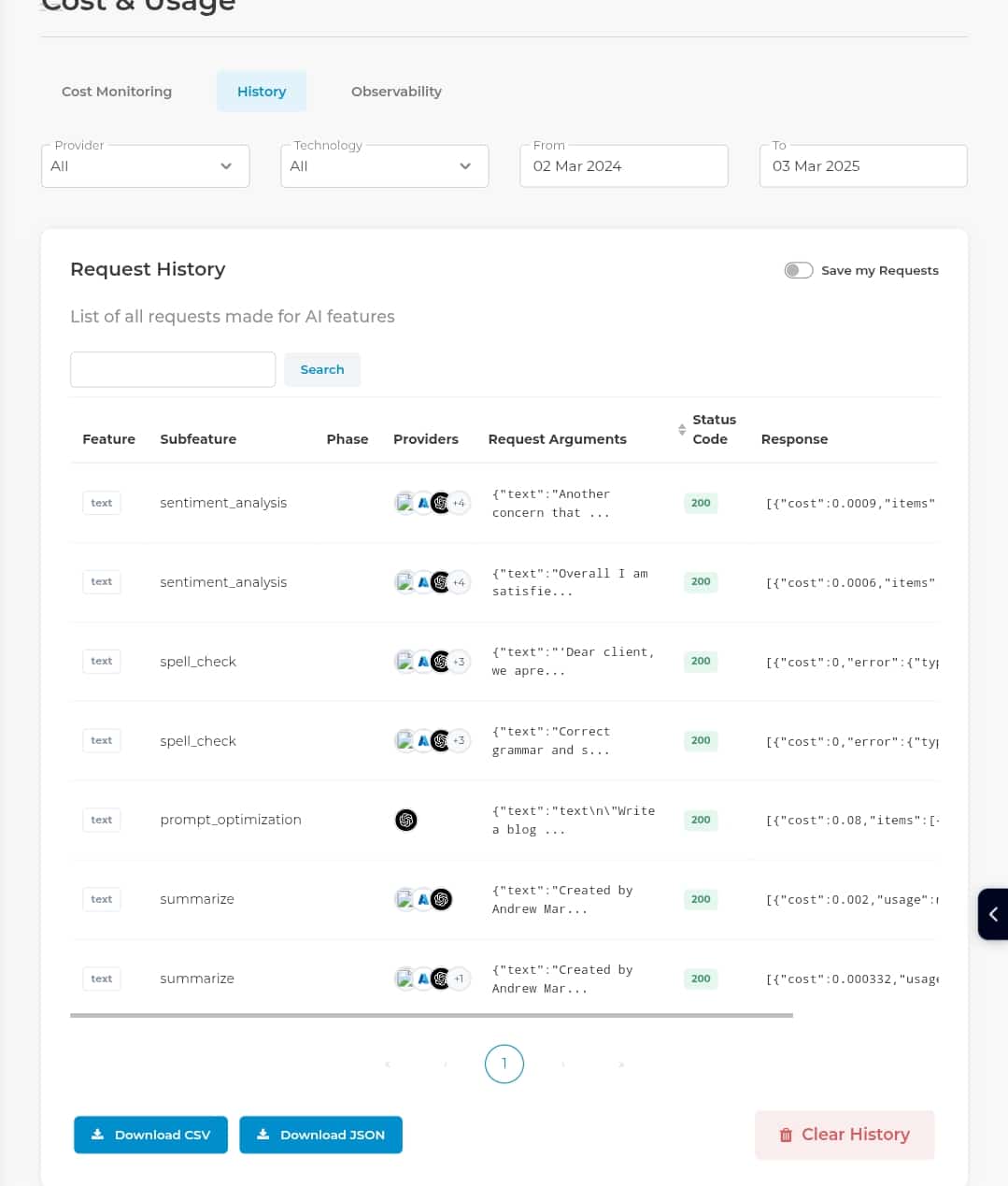Open the From date picker
Image resolution: width=1008 pixels, height=1186 pixels.
tap(624, 165)
